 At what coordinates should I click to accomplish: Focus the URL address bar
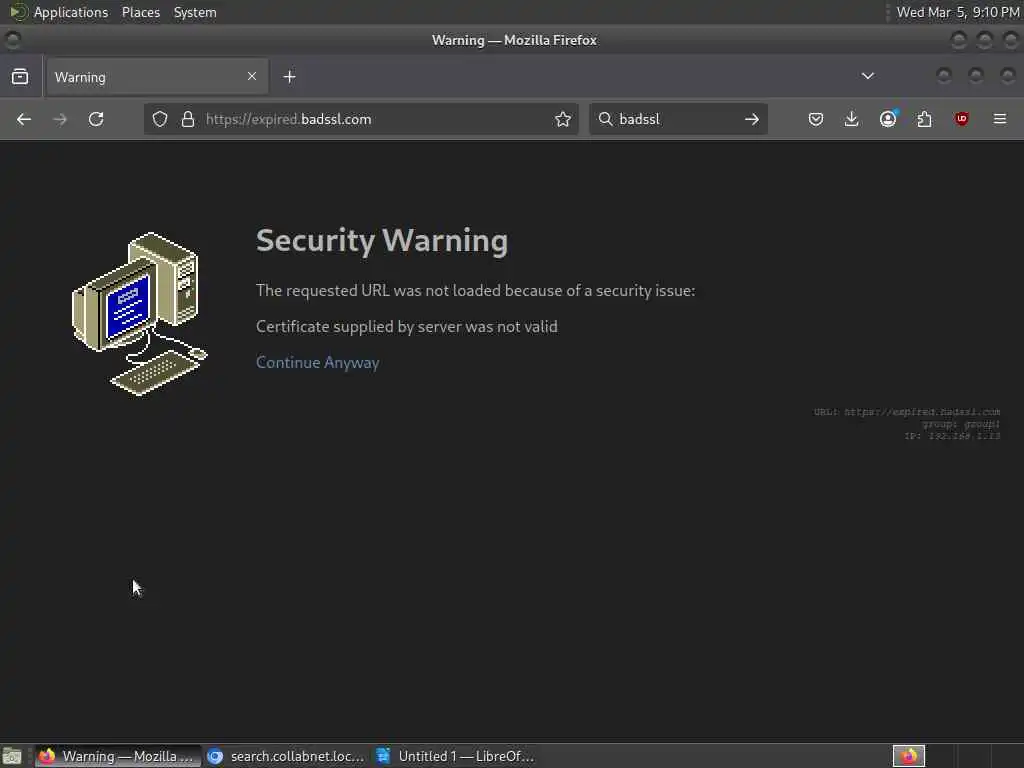(361, 120)
